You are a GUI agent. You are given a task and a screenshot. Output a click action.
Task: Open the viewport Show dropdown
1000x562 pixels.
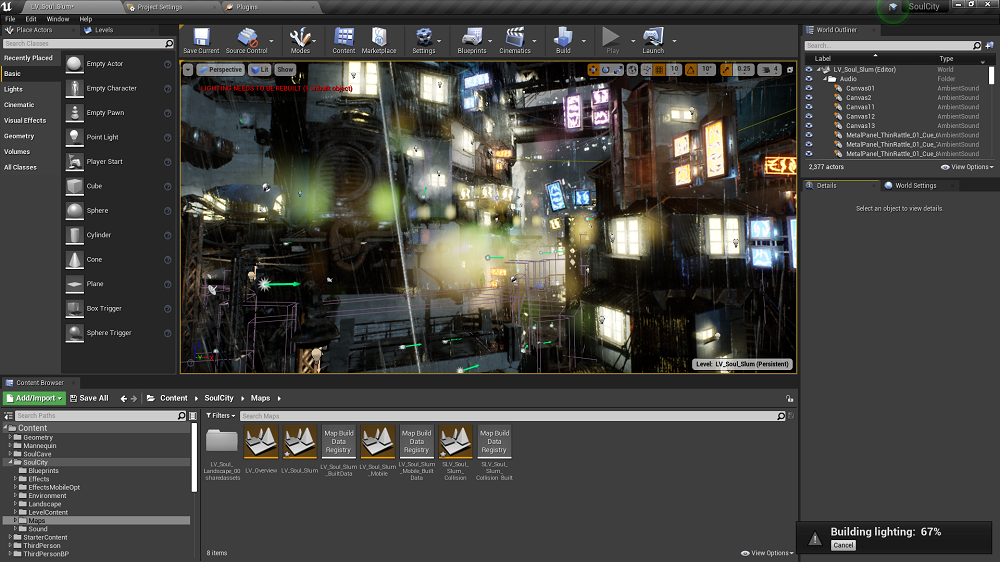(285, 70)
